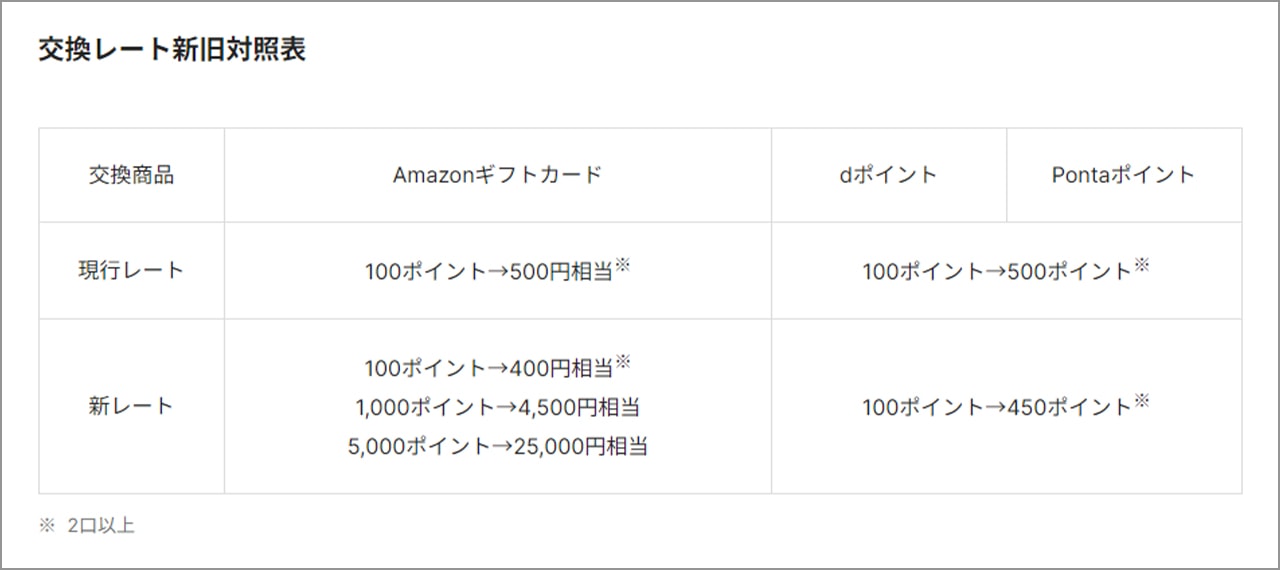This screenshot has width=1280, height=570.
Task: Click the ※ mark after 400円相当
Action: 622,362
